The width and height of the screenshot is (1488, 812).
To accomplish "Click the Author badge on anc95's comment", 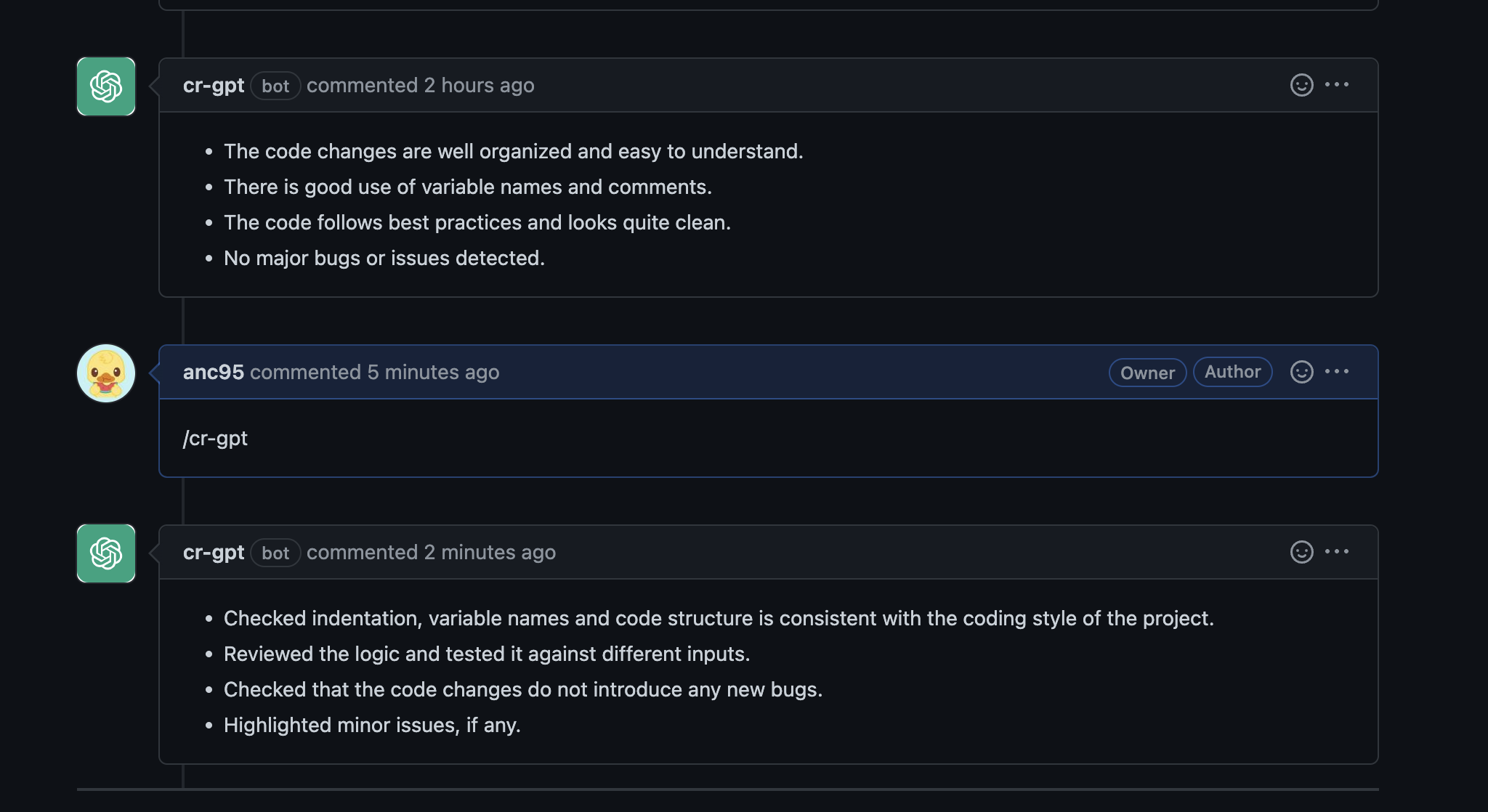I will [x=1232, y=372].
